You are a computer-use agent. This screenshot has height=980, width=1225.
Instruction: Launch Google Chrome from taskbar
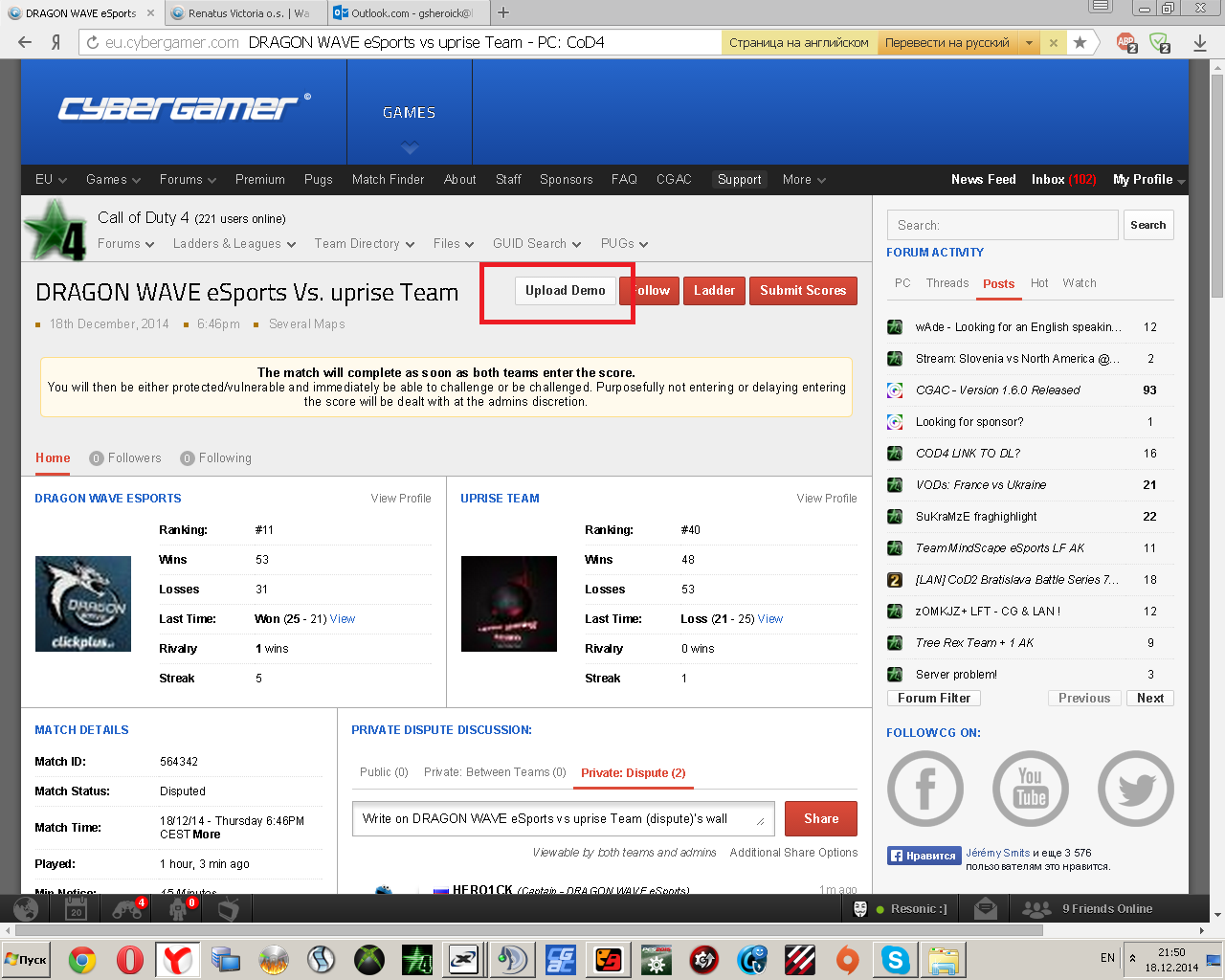click(x=82, y=959)
